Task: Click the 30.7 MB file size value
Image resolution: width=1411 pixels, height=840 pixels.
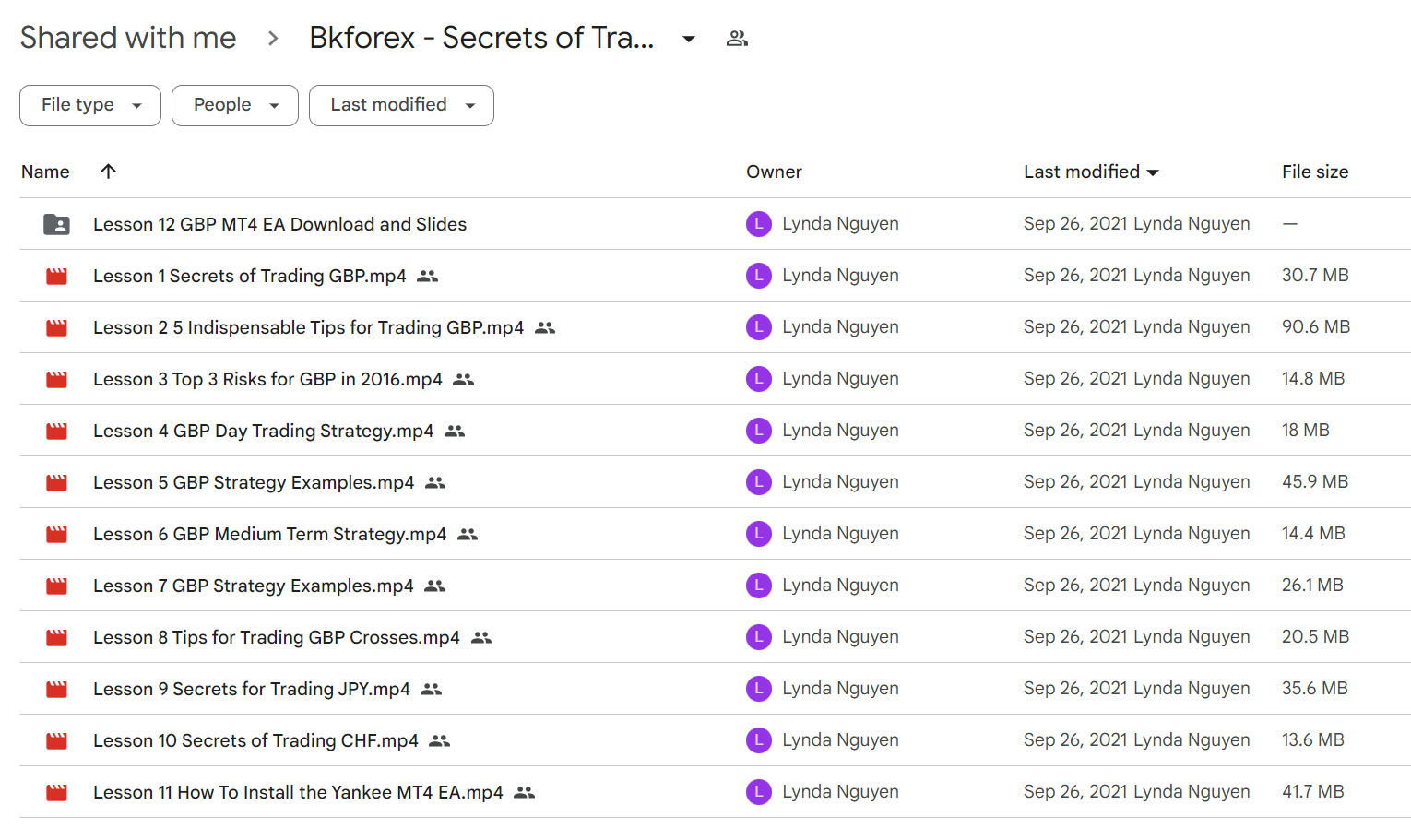Action: coord(1315,275)
